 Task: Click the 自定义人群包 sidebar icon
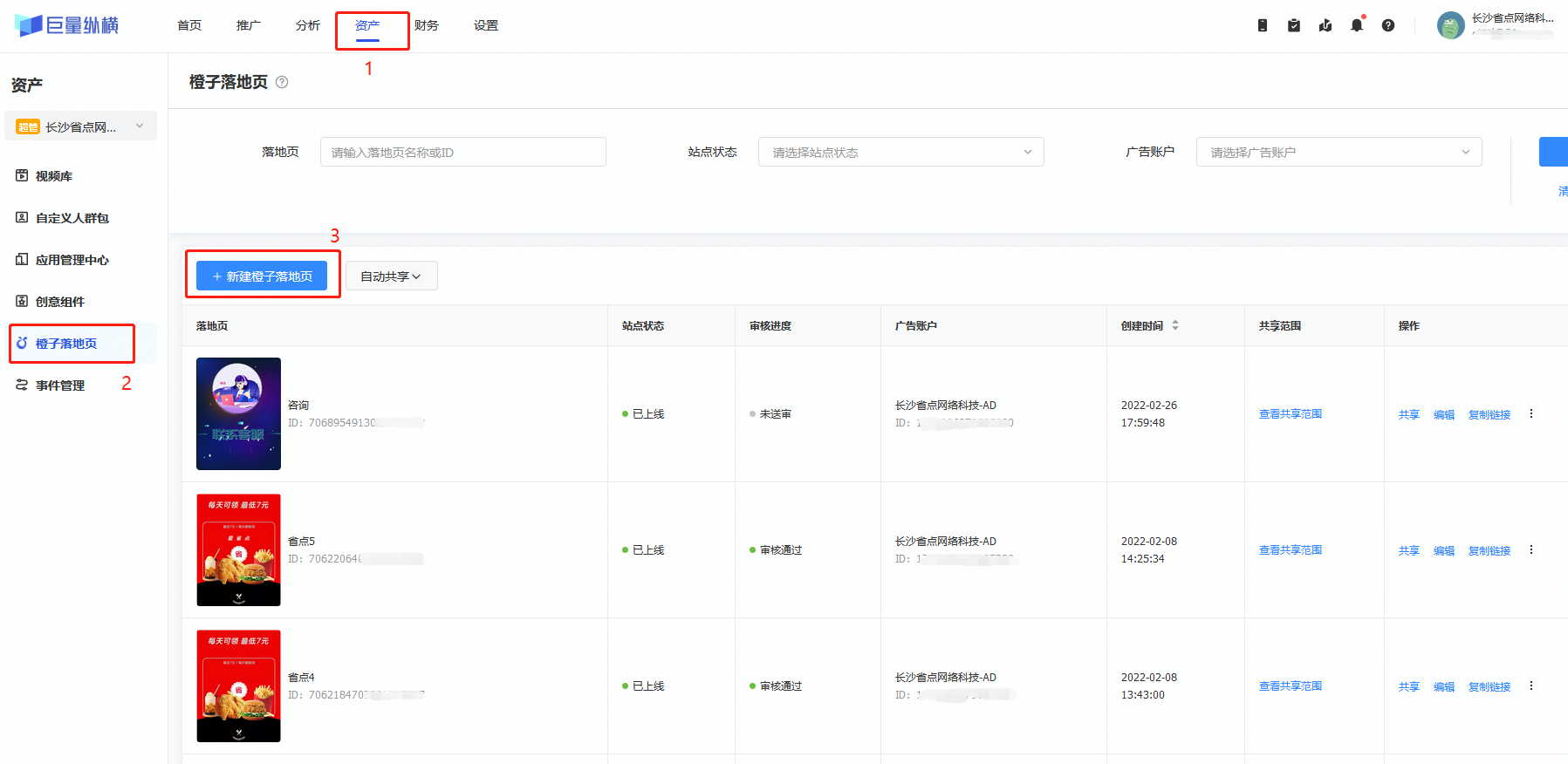[x=22, y=217]
